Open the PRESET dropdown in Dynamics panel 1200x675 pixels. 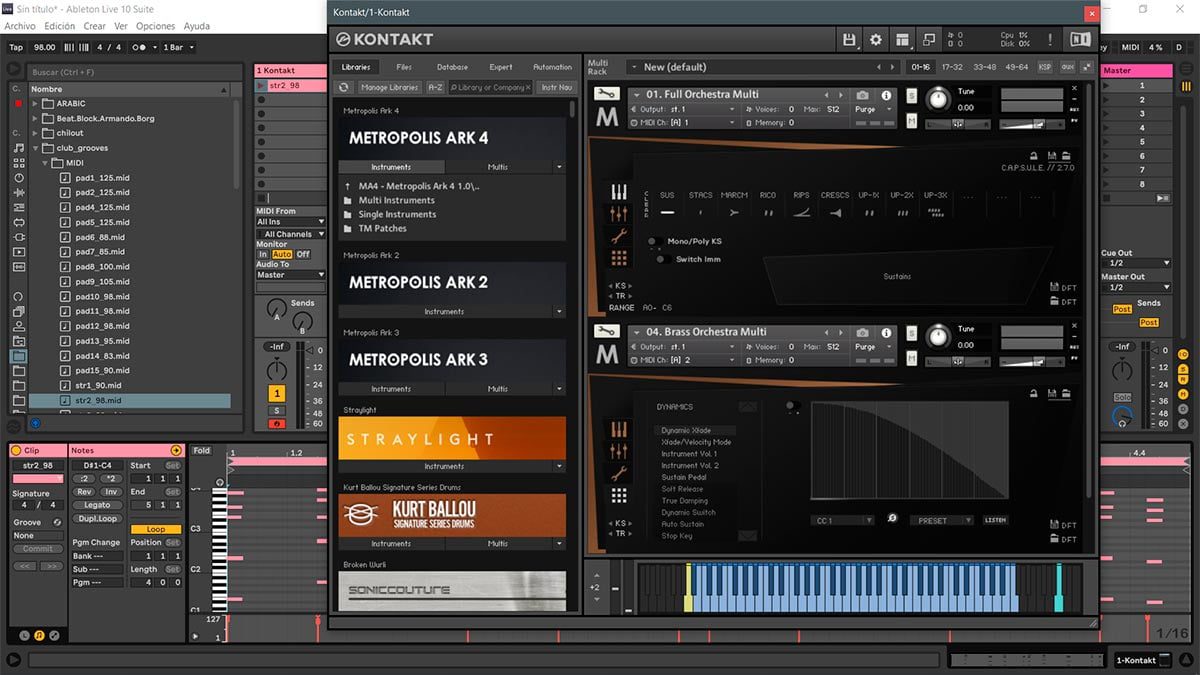[x=939, y=520]
